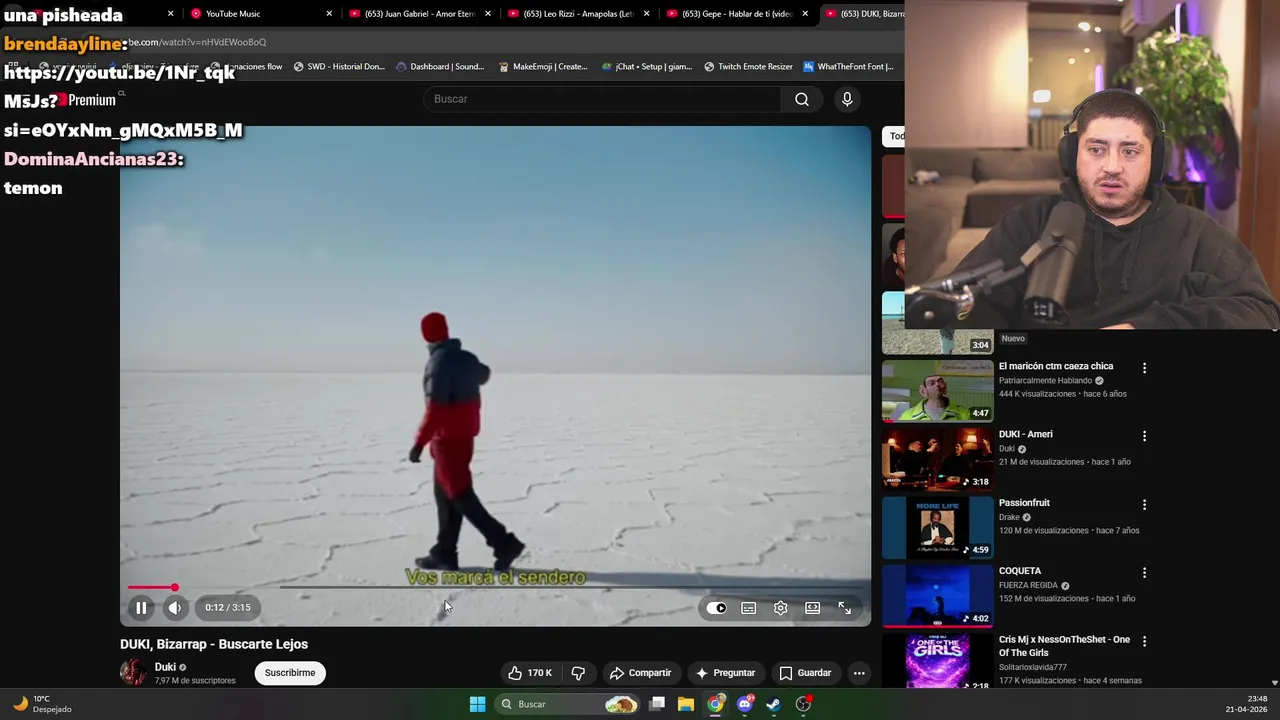Image resolution: width=1280 pixels, height=720 pixels.
Task: Save video using Guardar button
Action: coord(805,673)
